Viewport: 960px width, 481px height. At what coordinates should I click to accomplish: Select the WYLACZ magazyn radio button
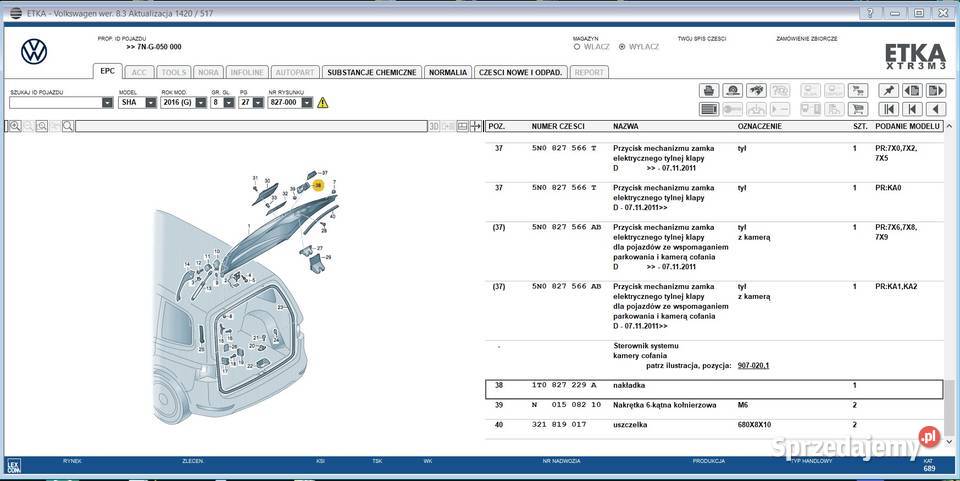[622, 46]
